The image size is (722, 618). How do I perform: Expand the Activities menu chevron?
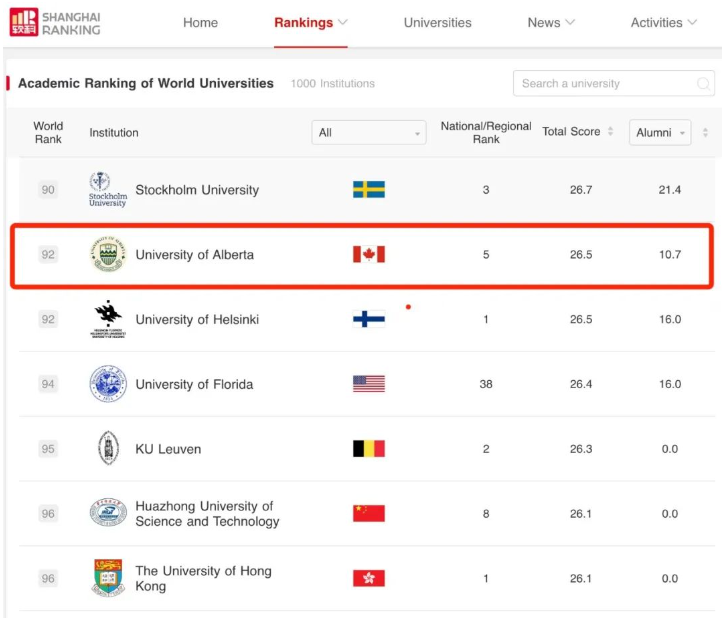692,22
